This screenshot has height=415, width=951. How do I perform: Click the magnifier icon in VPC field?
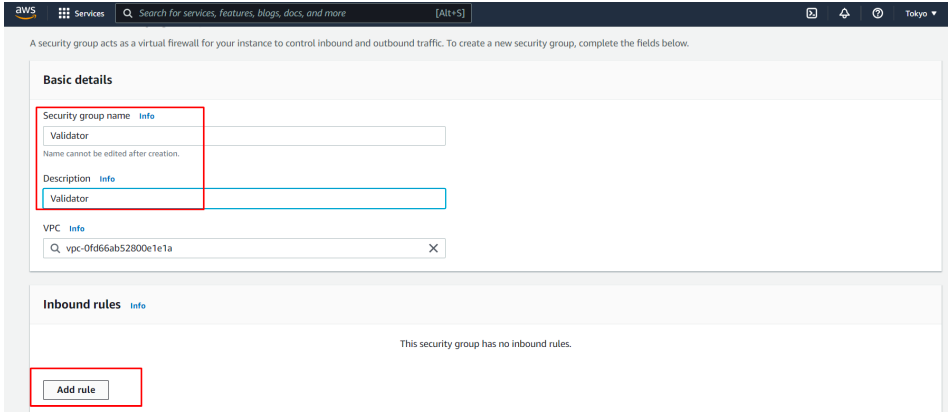point(55,249)
